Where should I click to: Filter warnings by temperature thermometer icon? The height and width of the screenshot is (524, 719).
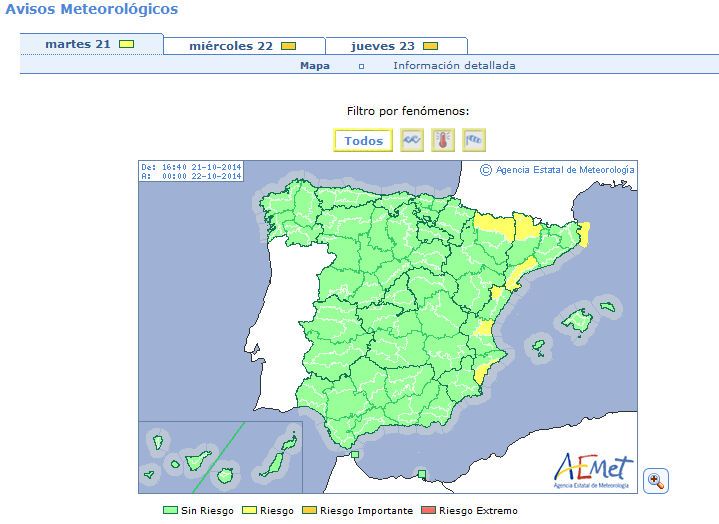click(x=442, y=140)
